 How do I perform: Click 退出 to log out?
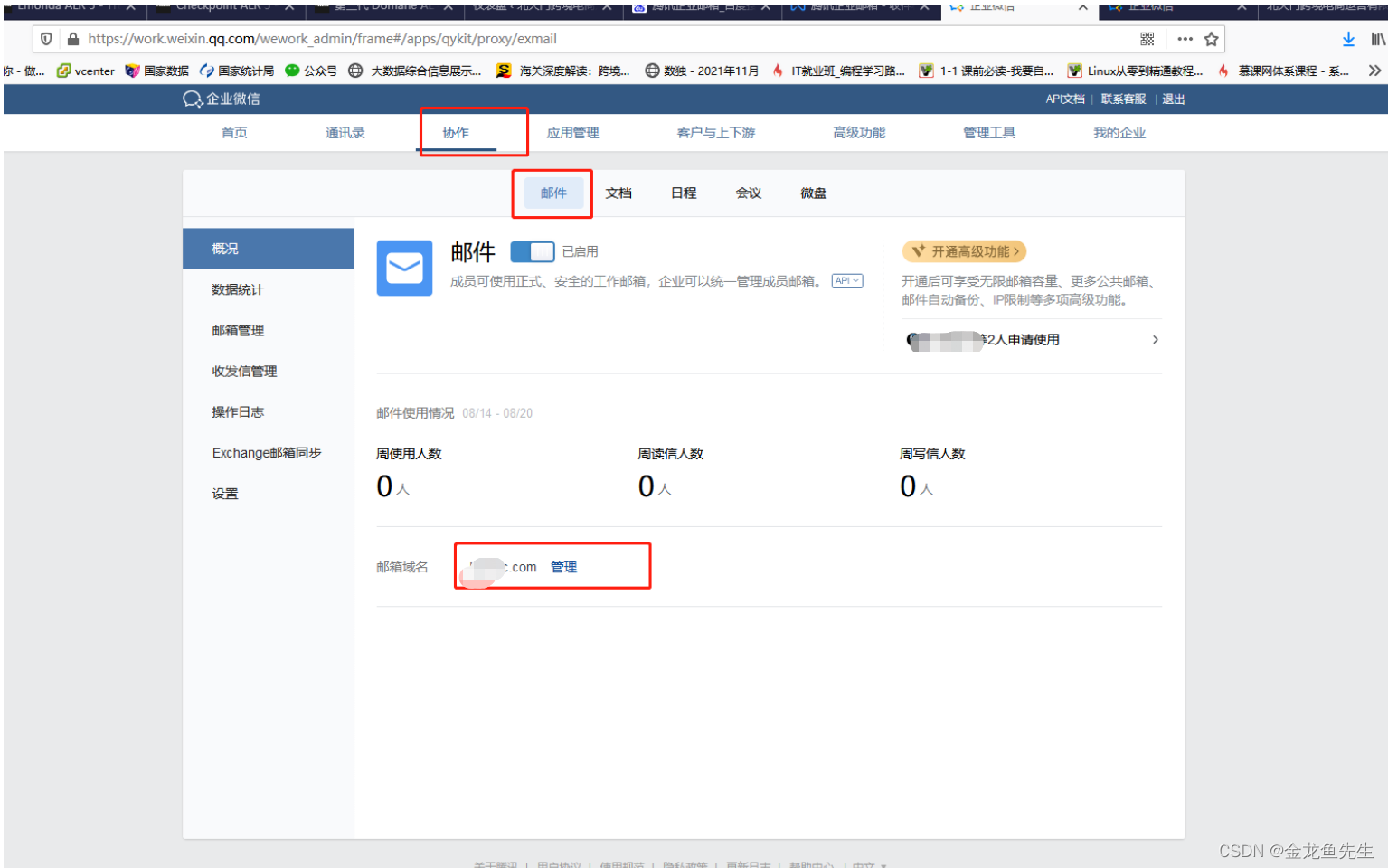1173,99
